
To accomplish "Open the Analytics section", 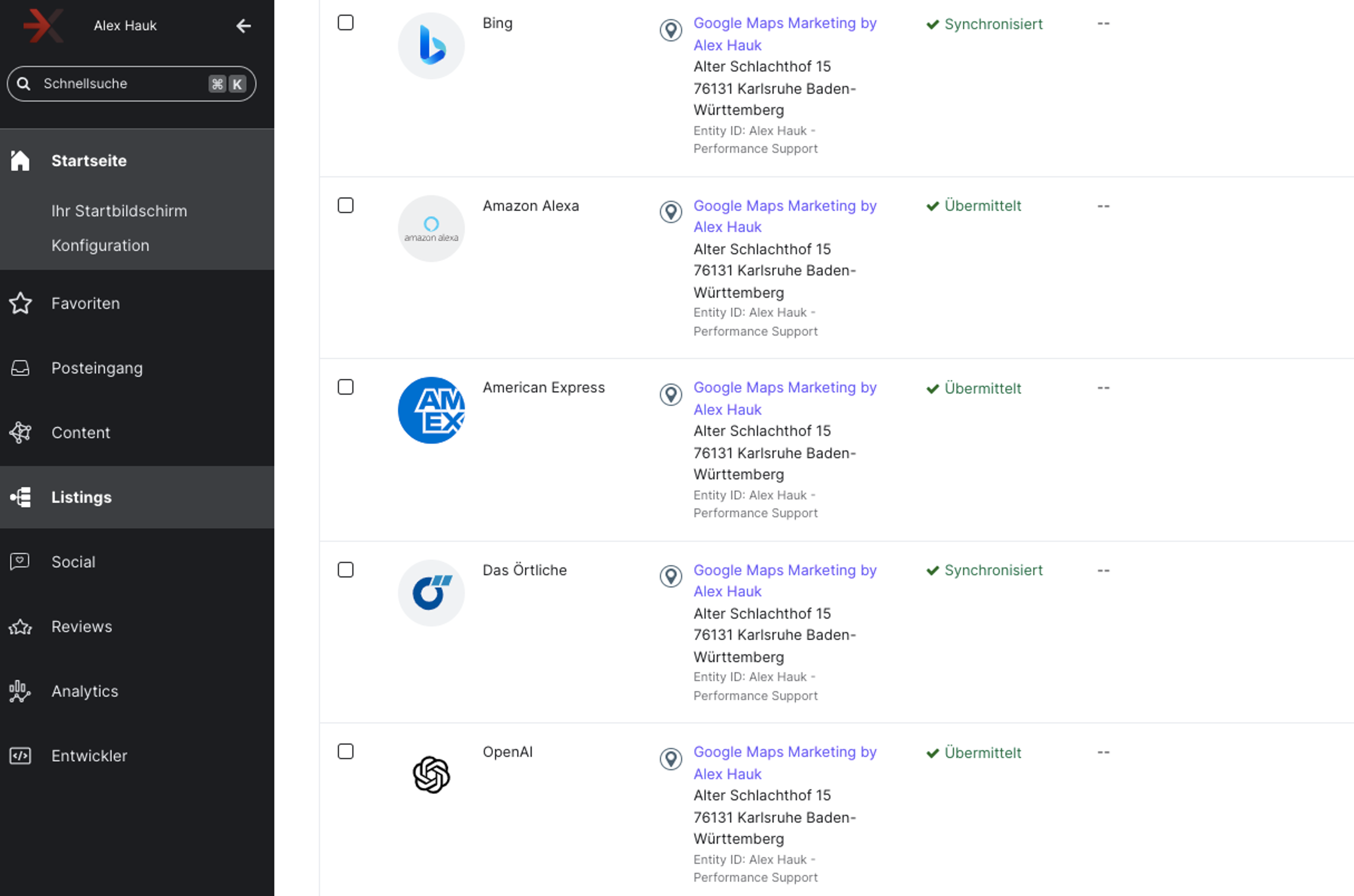I will [137, 691].
